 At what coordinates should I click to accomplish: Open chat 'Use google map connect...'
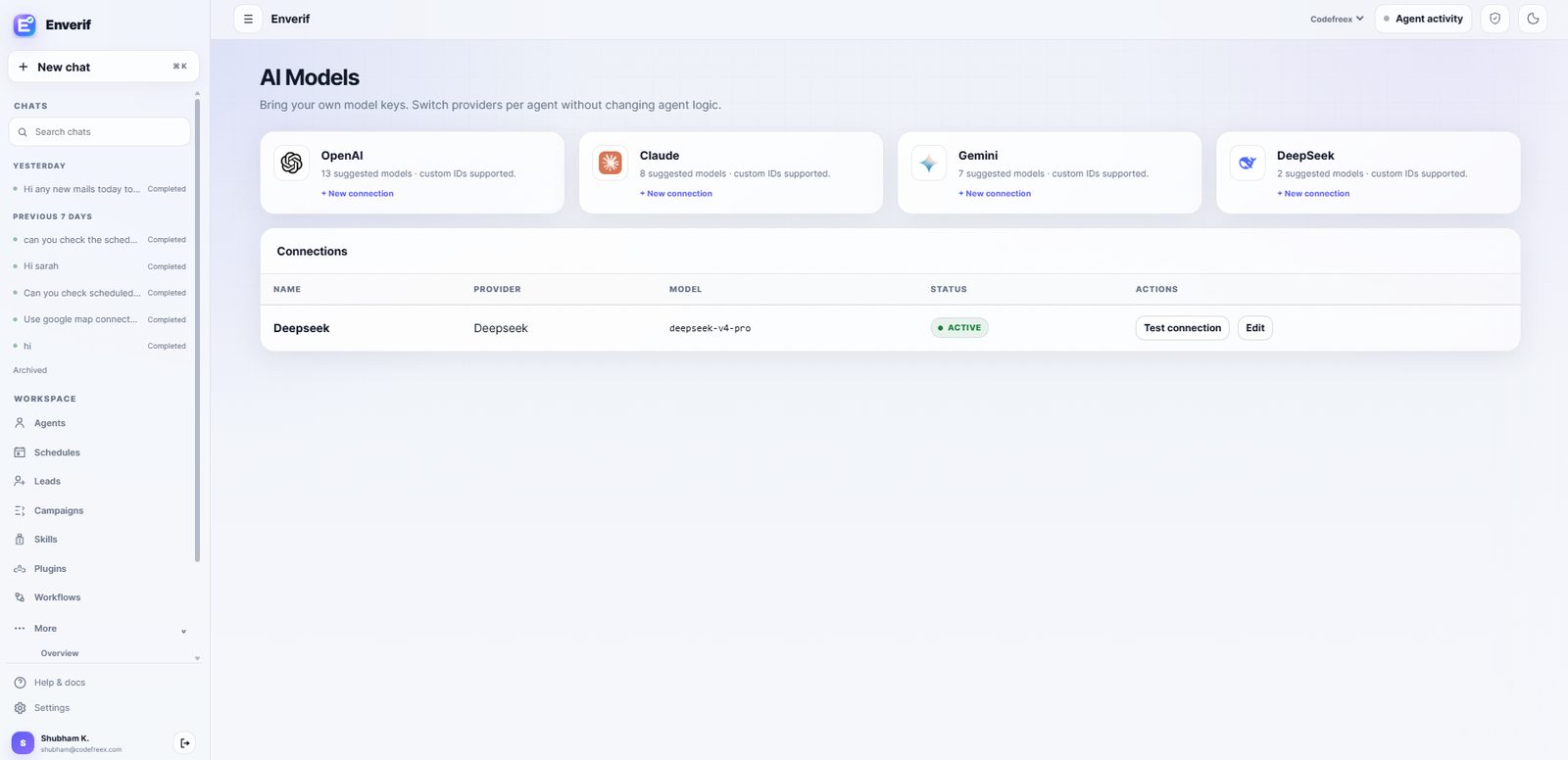[99, 319]
